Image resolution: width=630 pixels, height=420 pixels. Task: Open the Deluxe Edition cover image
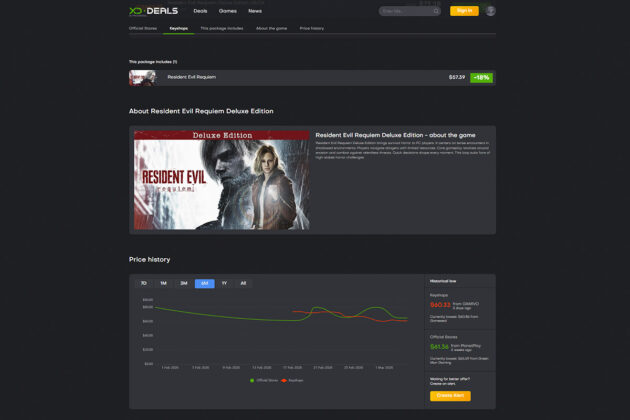coord(221,180)
